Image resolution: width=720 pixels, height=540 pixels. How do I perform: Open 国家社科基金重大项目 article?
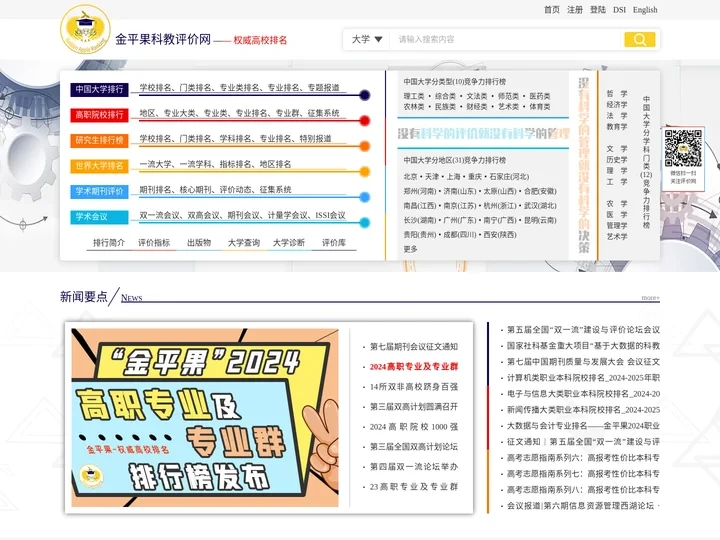click(583, 346)
